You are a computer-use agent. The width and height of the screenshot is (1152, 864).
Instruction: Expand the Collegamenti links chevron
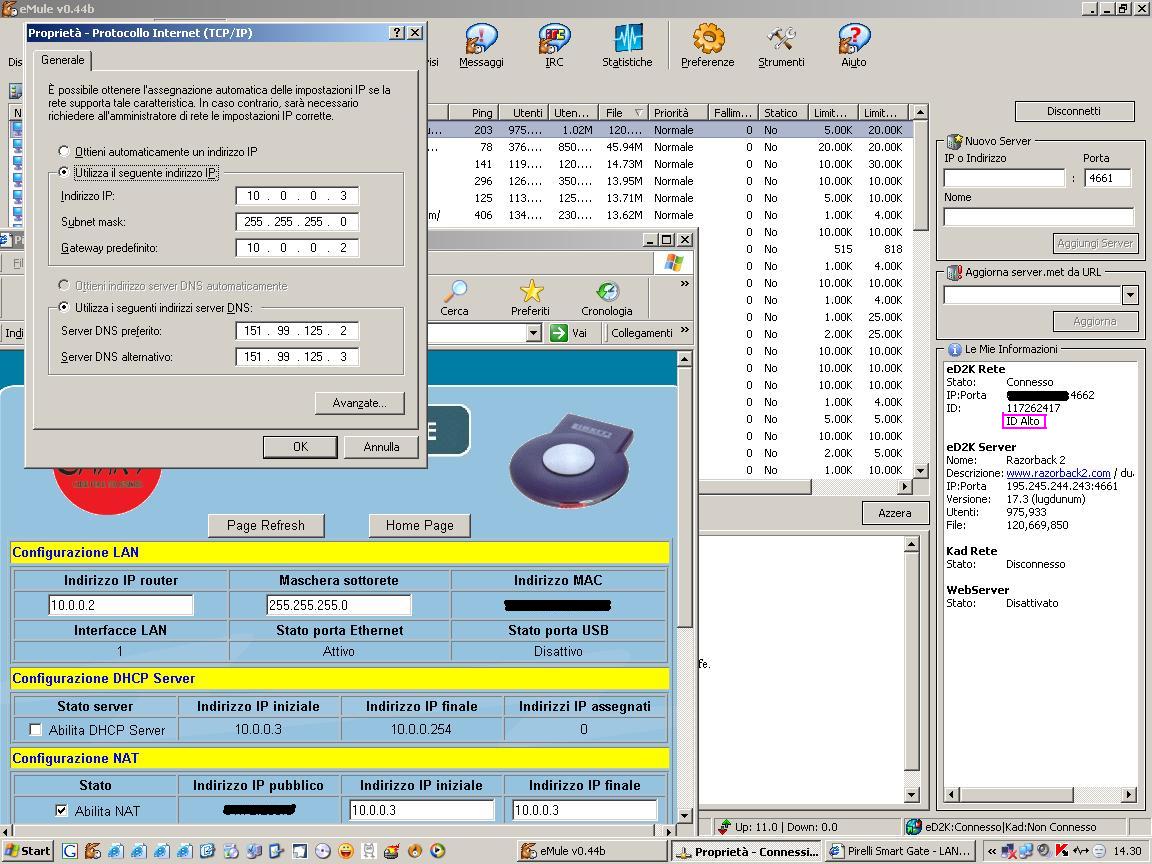coord(685,331)
